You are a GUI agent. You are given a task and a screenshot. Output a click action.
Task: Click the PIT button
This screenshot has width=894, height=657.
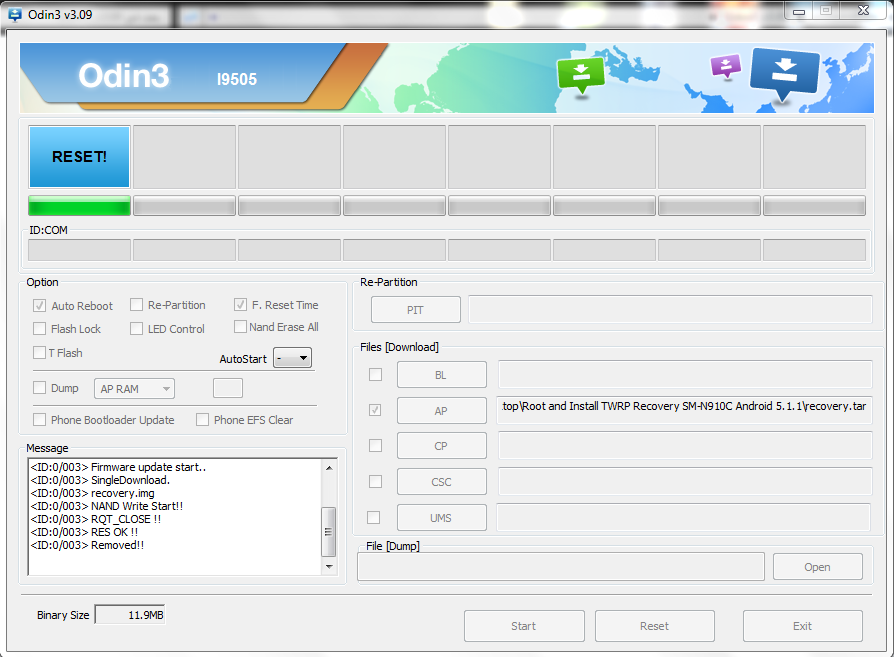pyautogui.click(x=416, y=310)
